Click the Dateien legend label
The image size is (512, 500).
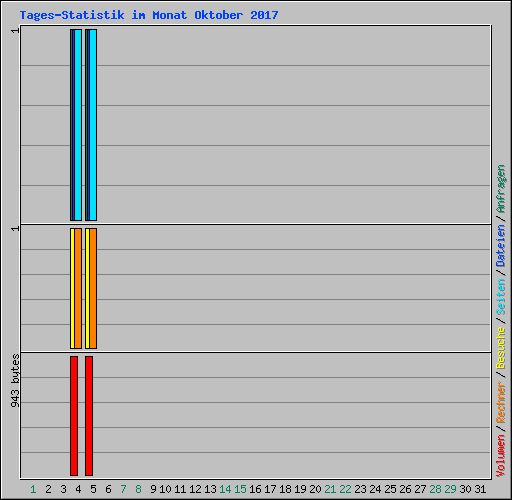(x=501, y=246)
